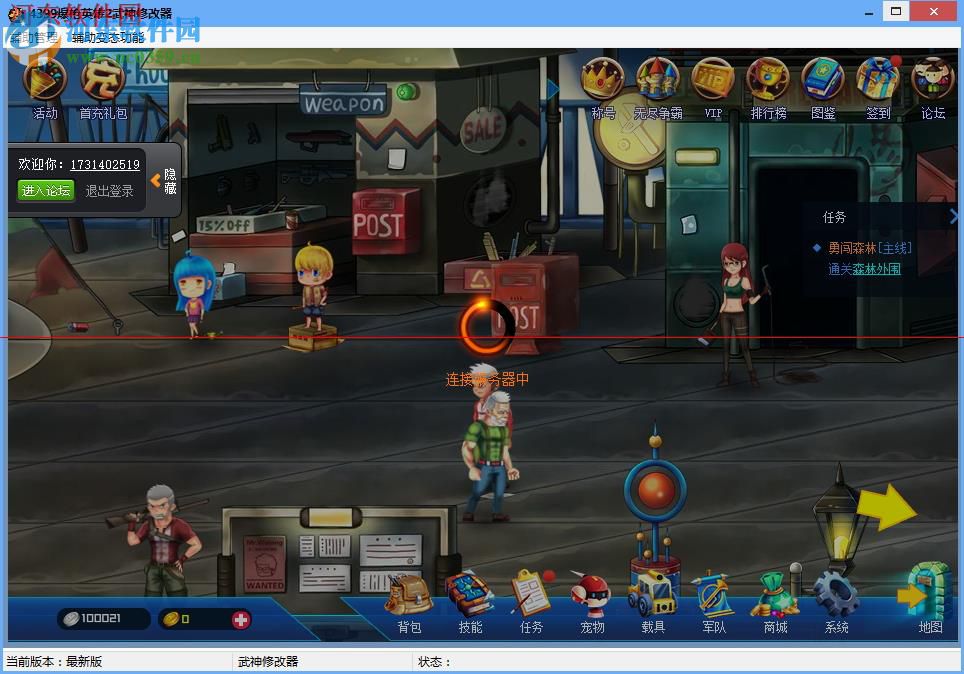Click the blue-haired girl NPC
Screen dimensions: 964x674
pos(194,294)
